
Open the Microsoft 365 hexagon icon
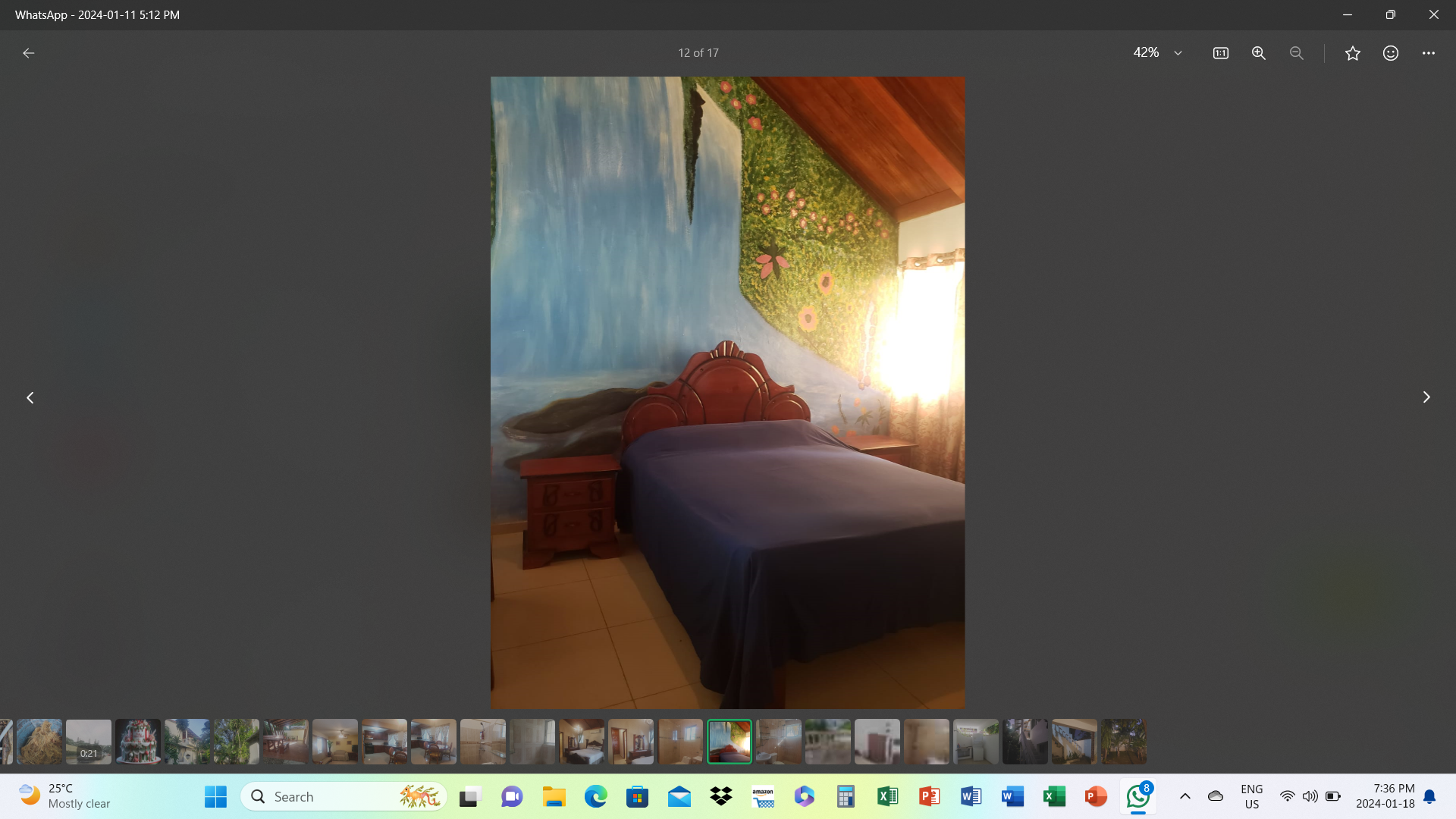805,796
